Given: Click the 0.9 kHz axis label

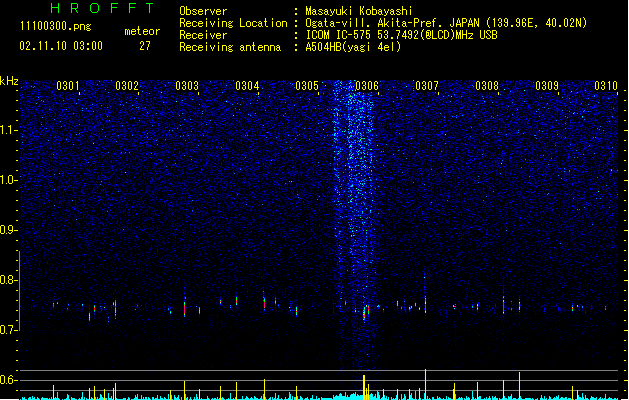Looking at the screenshot, I should click(8, 230).
